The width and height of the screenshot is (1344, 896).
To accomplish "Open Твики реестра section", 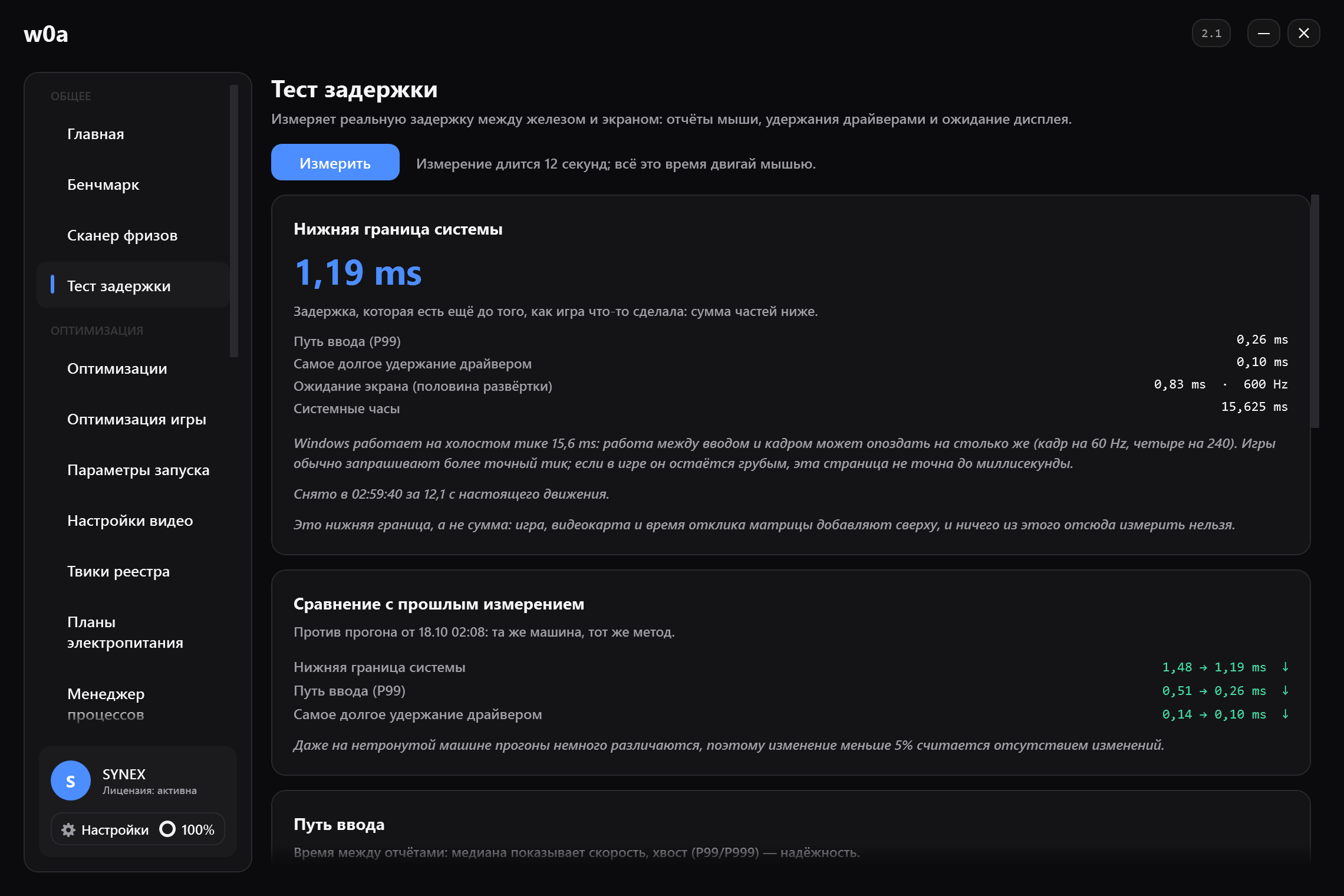I will tap(133, 571).
